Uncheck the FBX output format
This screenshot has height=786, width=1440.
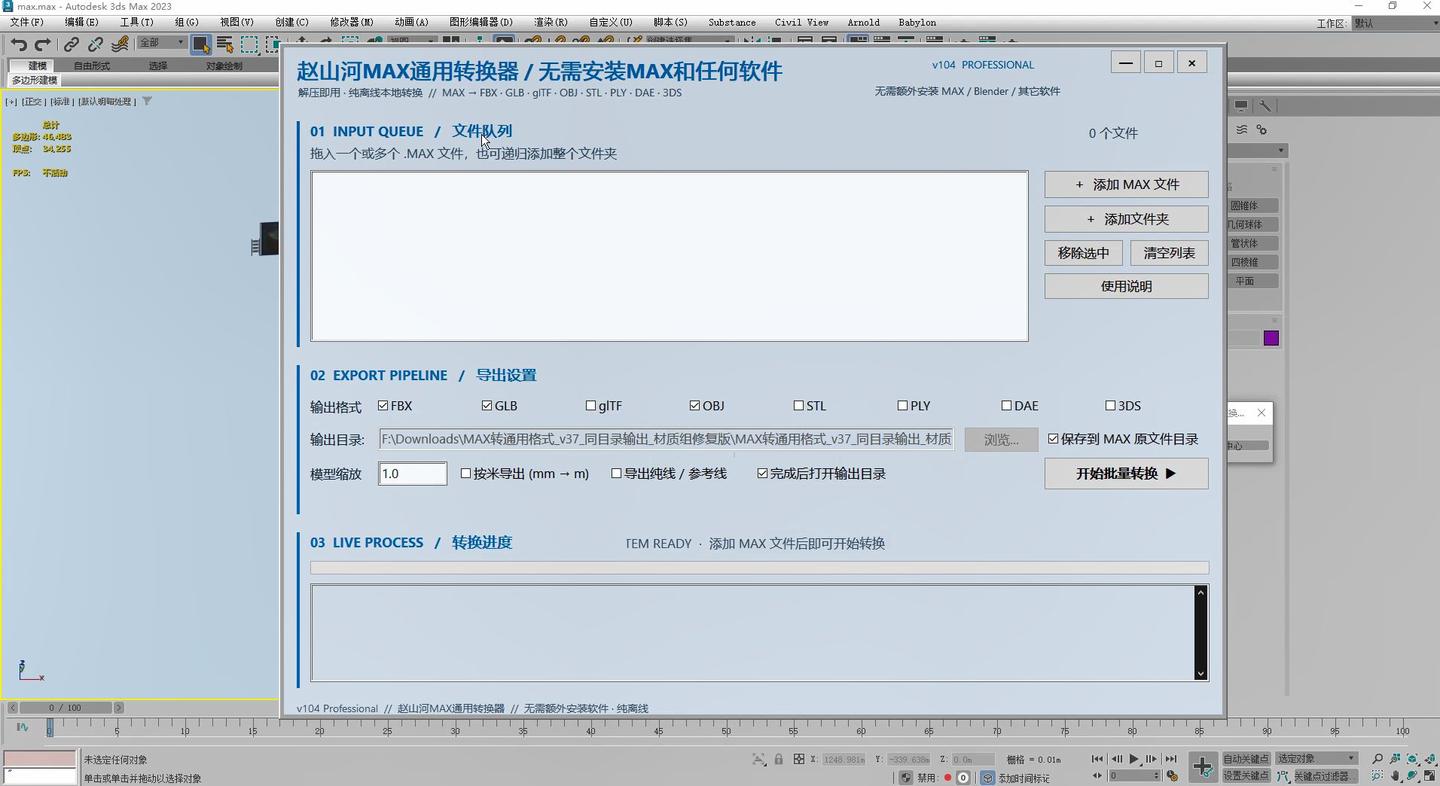[383, 406]
